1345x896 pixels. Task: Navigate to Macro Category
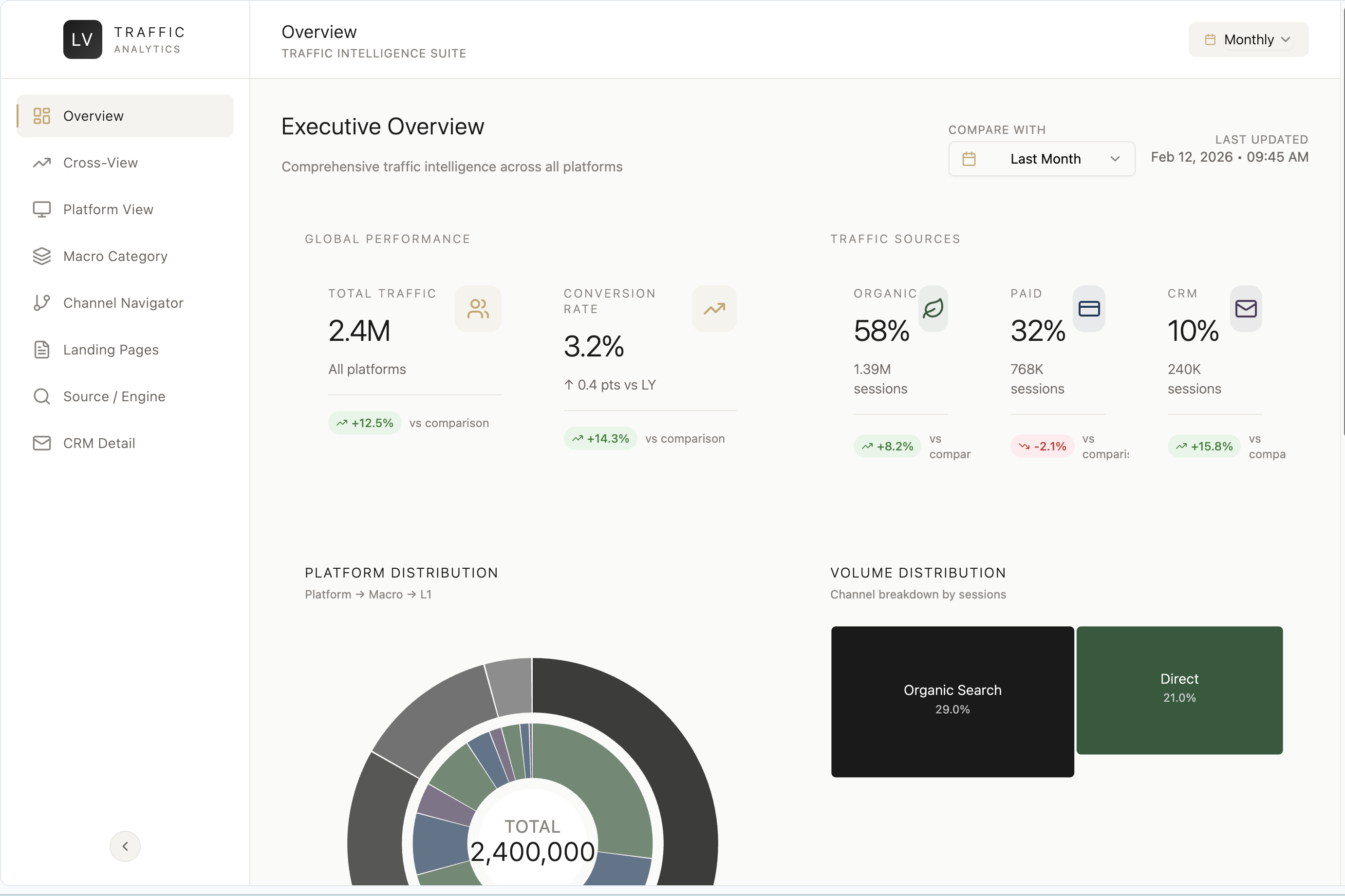pos(125,256)
